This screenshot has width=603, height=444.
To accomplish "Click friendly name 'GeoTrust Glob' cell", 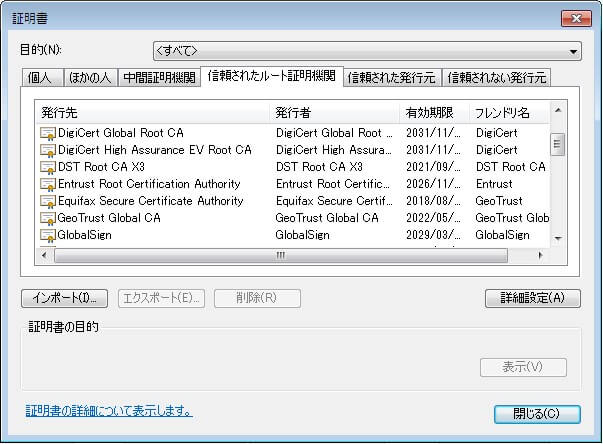I will point(512,218).
